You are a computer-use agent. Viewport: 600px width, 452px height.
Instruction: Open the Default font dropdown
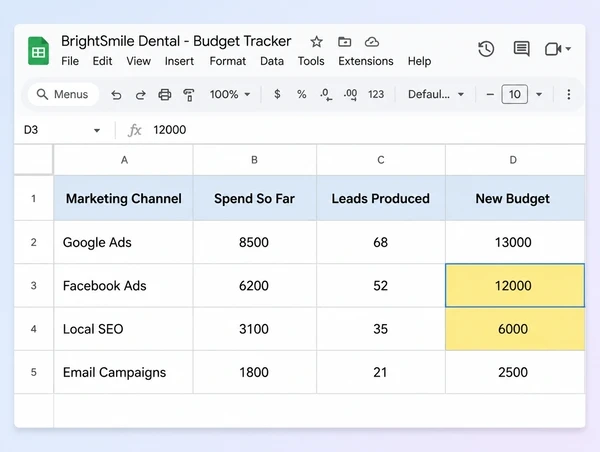(x=436, y=94)
